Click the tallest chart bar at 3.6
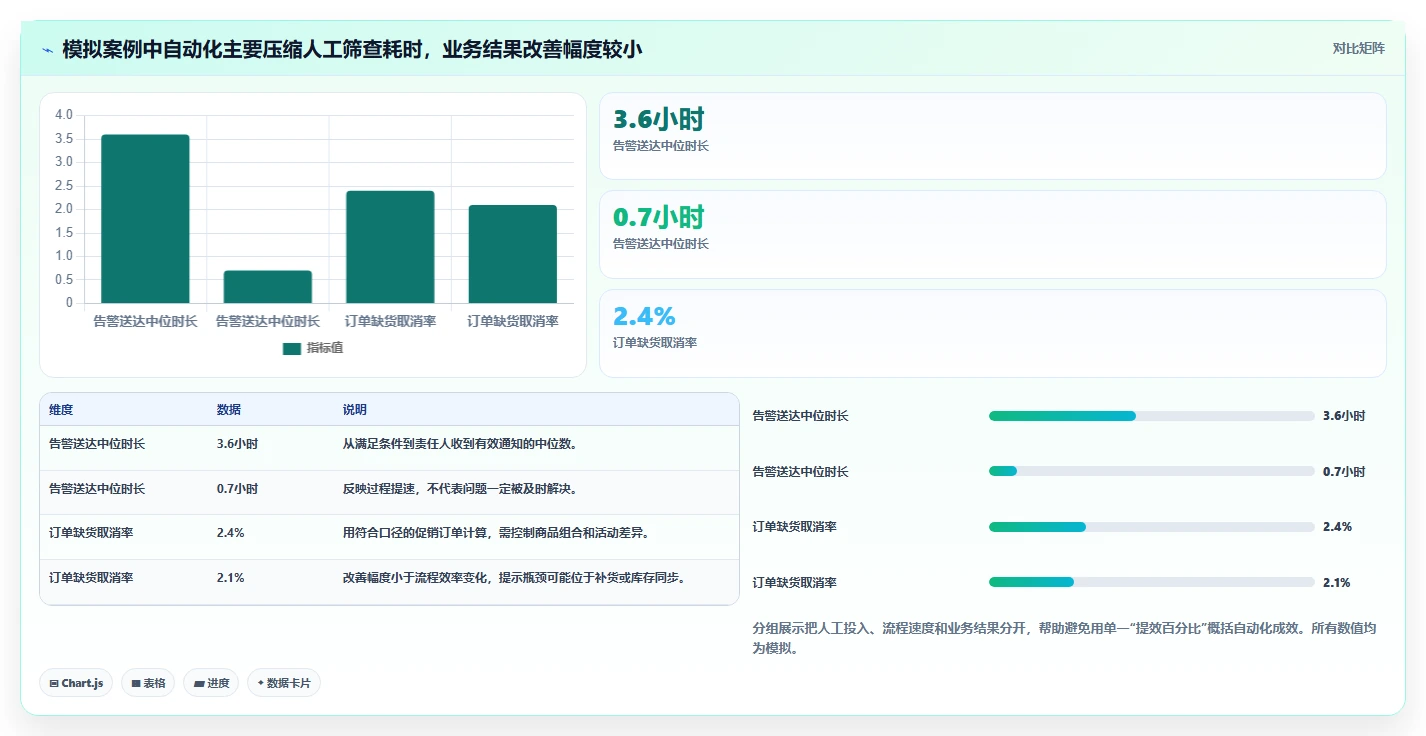The image size is (1426, 736). [145, 219]
